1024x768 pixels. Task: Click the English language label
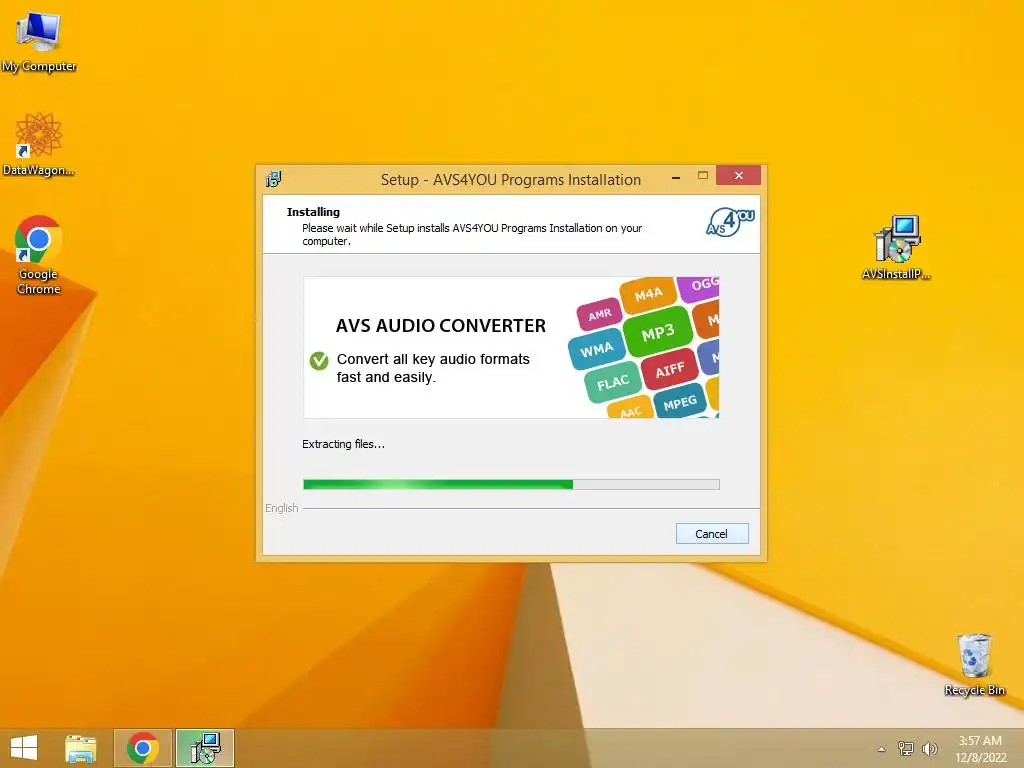coord(281,508)
